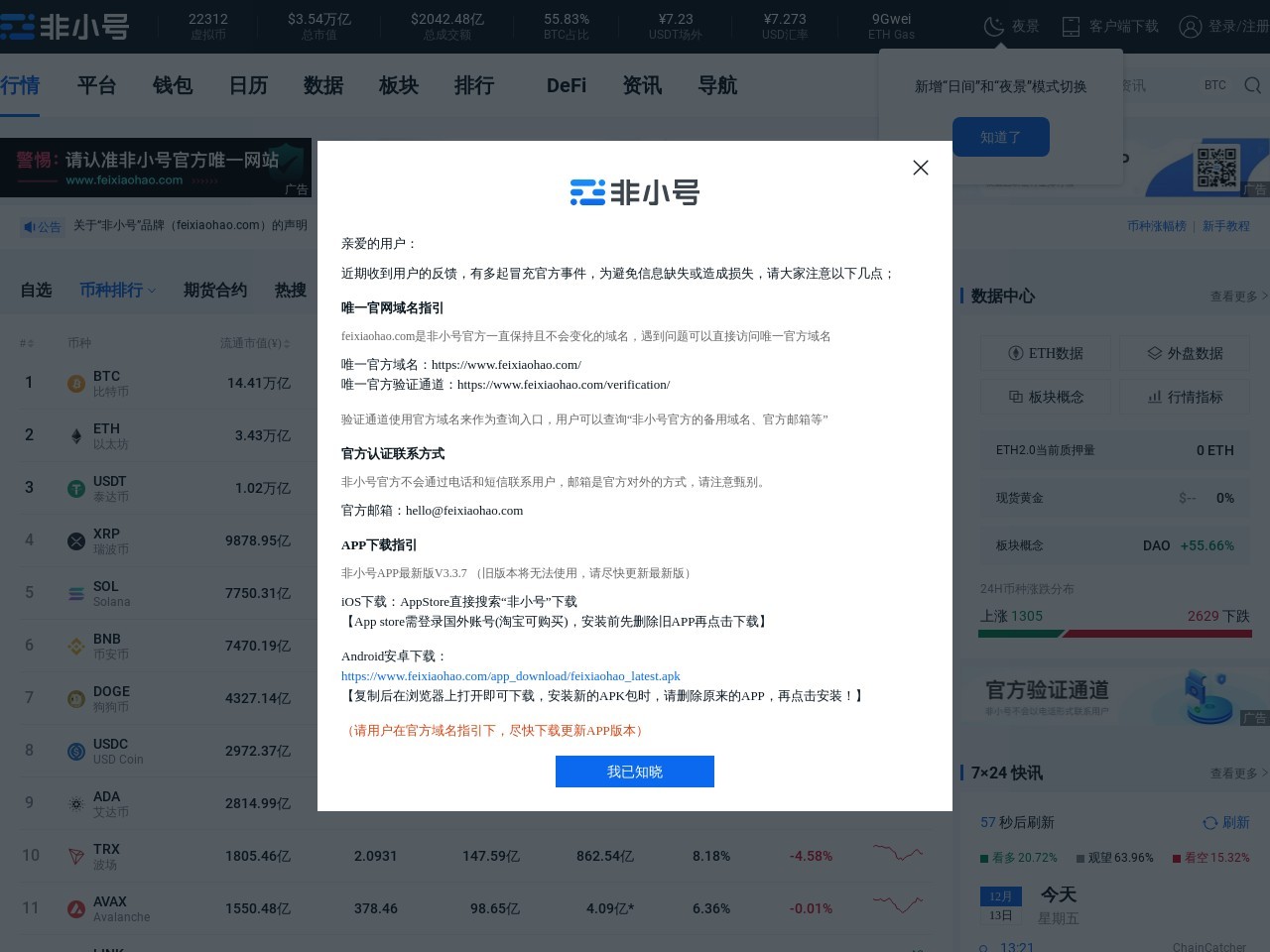The width and height of the screenshot is (1270, 952).
Task: Select the 行情 menu item
Action: [x=20, y=85]
